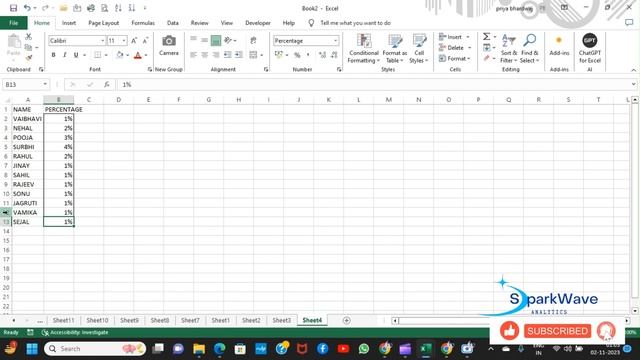Click in the formula bar
This screenshot has width=640, height=360.
click(373, 84)
